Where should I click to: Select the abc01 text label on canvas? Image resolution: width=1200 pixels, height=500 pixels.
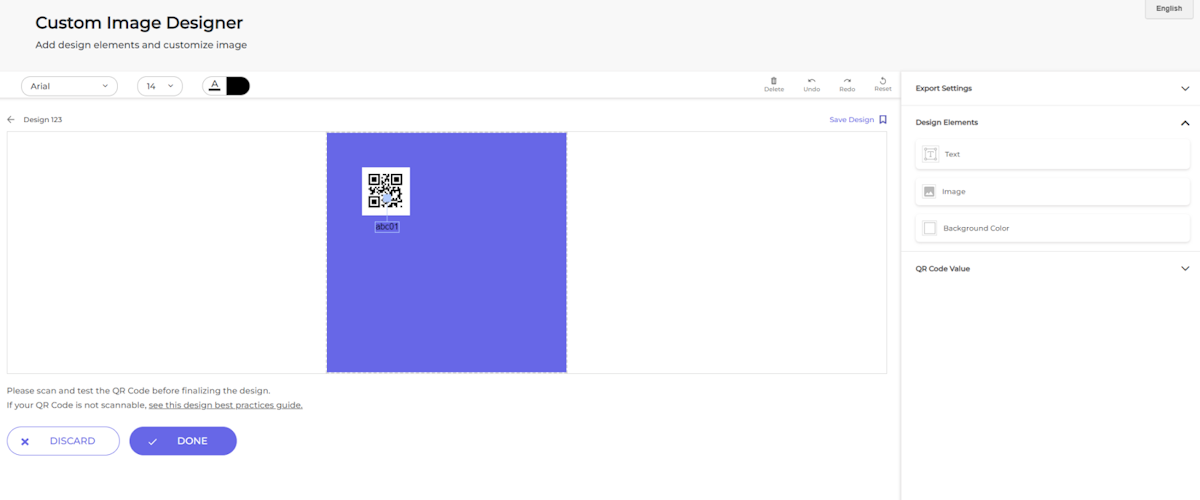[387, 227]
